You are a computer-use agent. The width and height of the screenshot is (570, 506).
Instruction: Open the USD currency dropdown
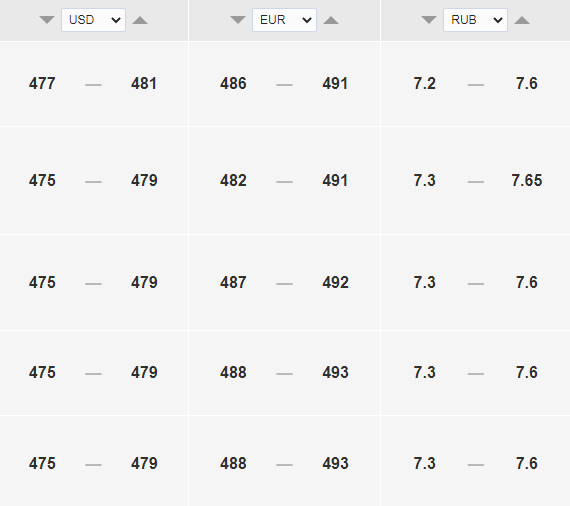pos(93,20)
